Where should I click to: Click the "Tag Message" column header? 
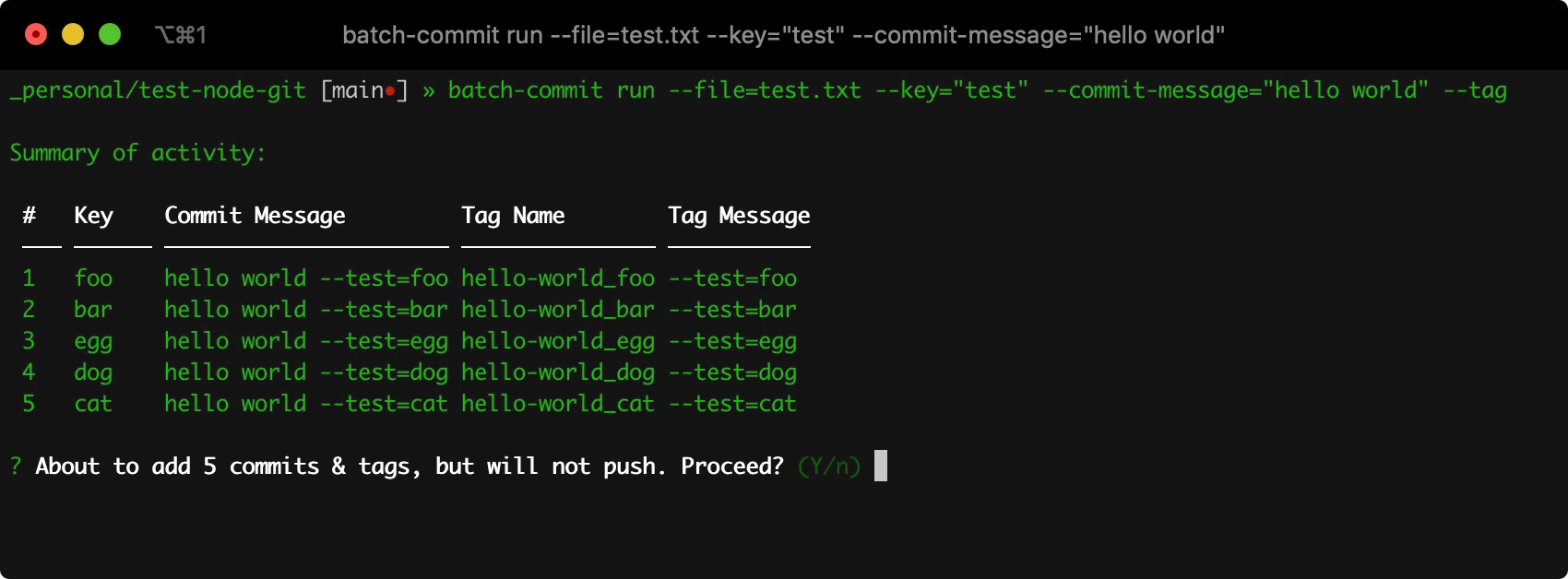click(x=739, y=216)
